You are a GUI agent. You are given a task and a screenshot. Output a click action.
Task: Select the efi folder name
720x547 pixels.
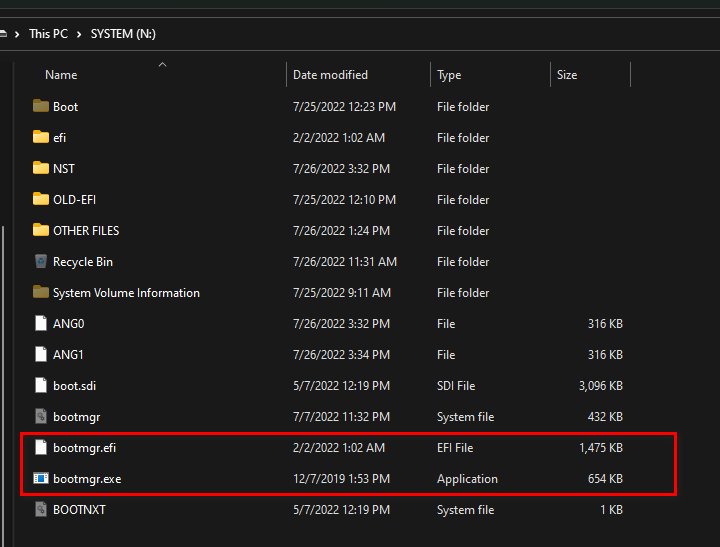[59, 137]
